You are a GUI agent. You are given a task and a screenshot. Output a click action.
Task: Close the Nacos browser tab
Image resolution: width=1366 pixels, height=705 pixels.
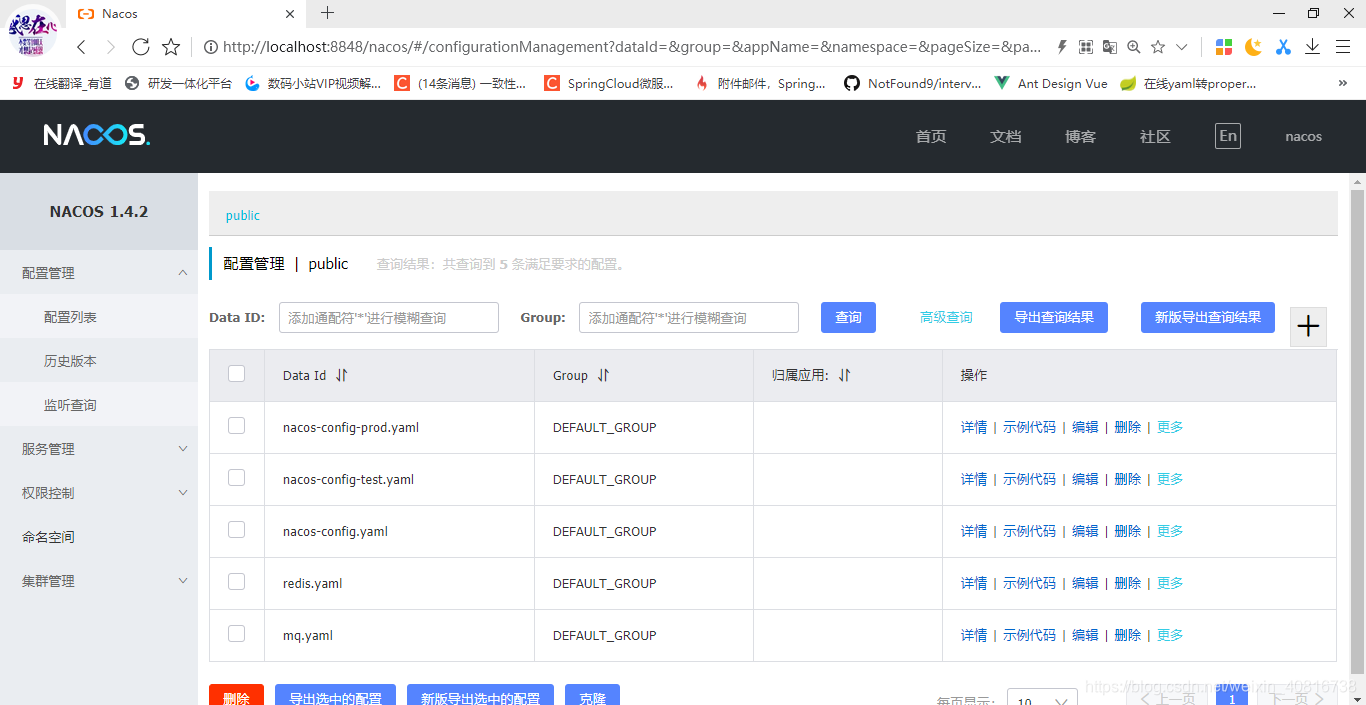(x=290, y=14)
